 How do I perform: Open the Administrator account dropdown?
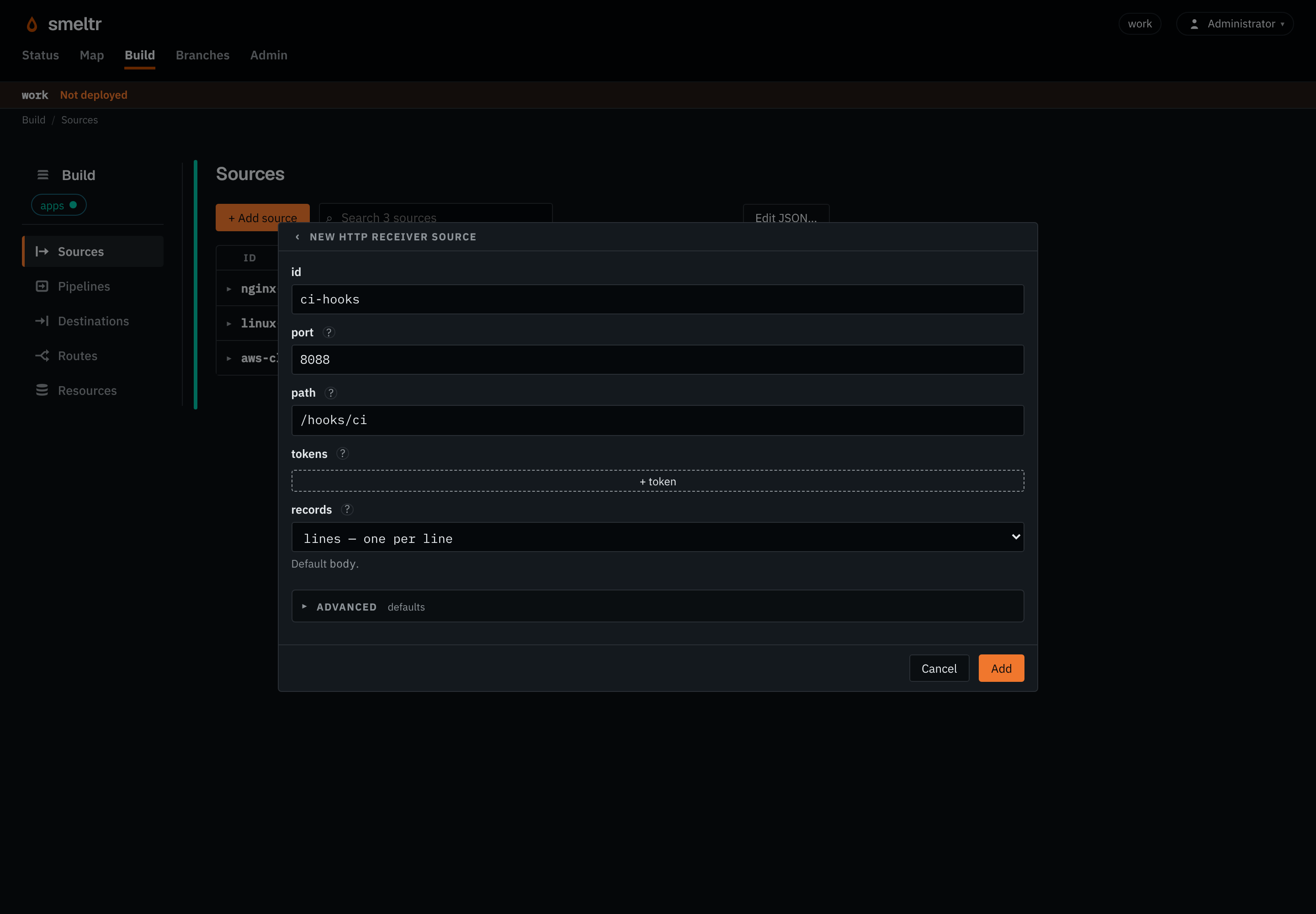1235,24
